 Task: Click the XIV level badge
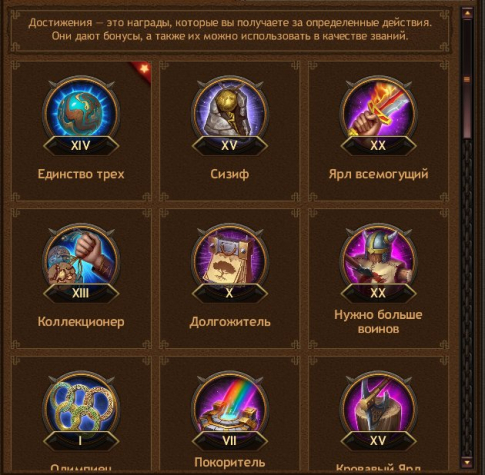(x=81, y=145)
